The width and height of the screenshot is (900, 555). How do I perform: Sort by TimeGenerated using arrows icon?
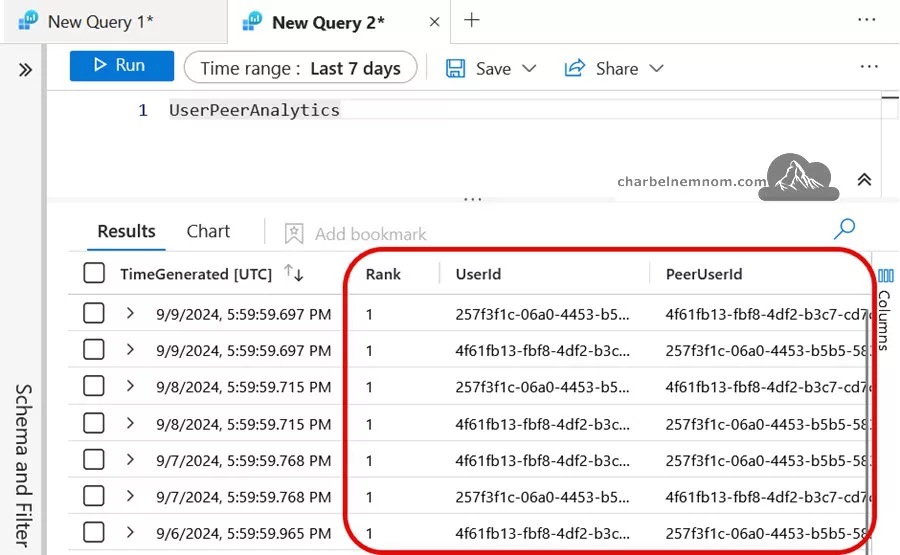[x=293, y=273]
